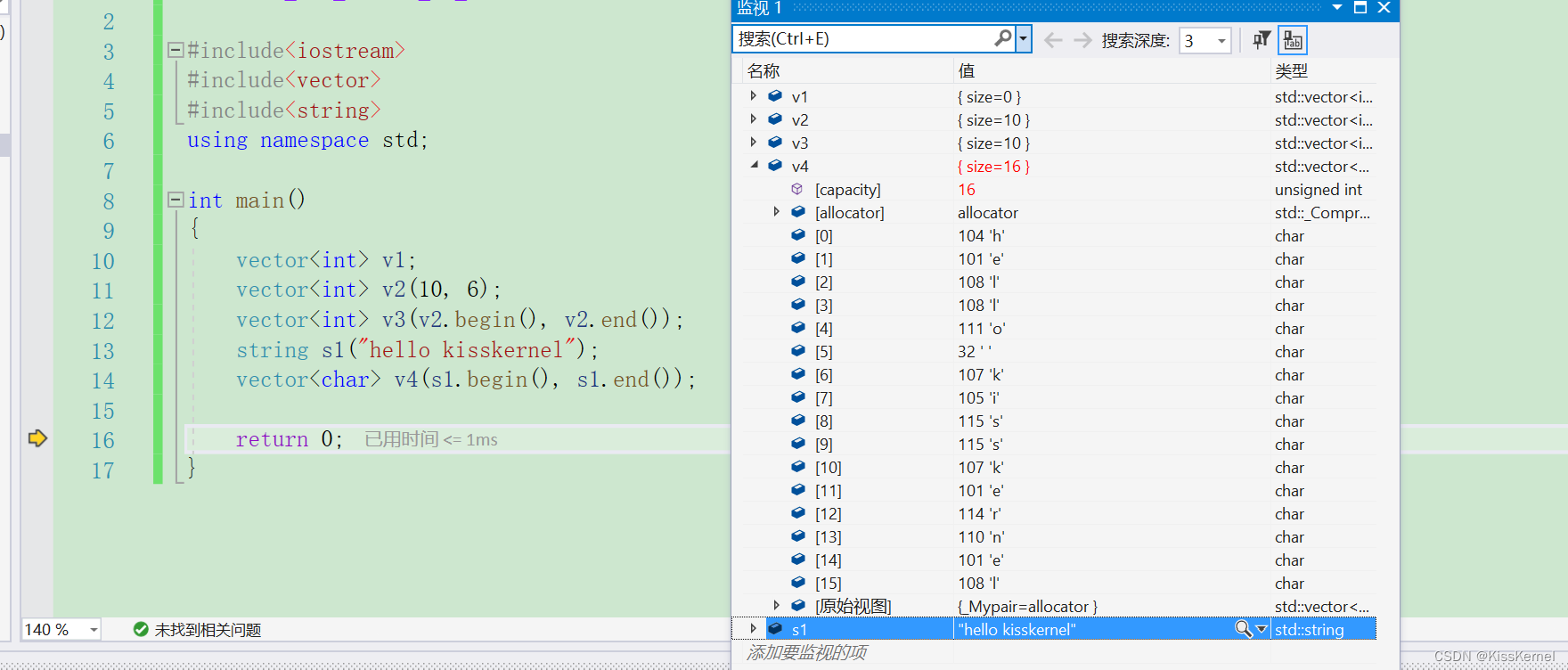Click the green checkmark no-issues status icon

coord(141,630)
